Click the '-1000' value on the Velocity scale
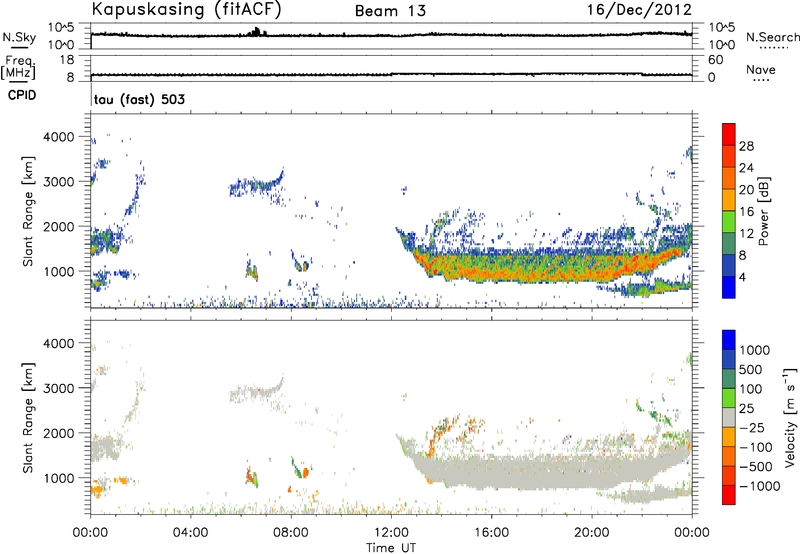 [759, 486]
